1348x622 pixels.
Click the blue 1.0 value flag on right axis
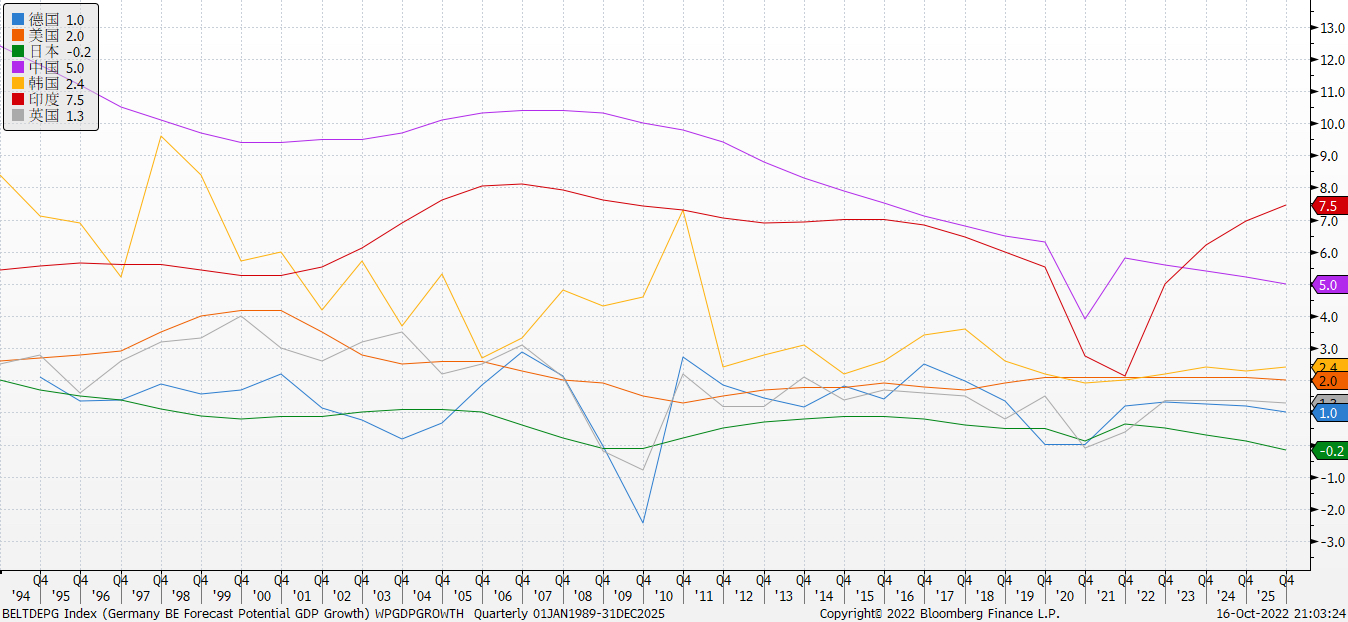(x=1327, y=413)
